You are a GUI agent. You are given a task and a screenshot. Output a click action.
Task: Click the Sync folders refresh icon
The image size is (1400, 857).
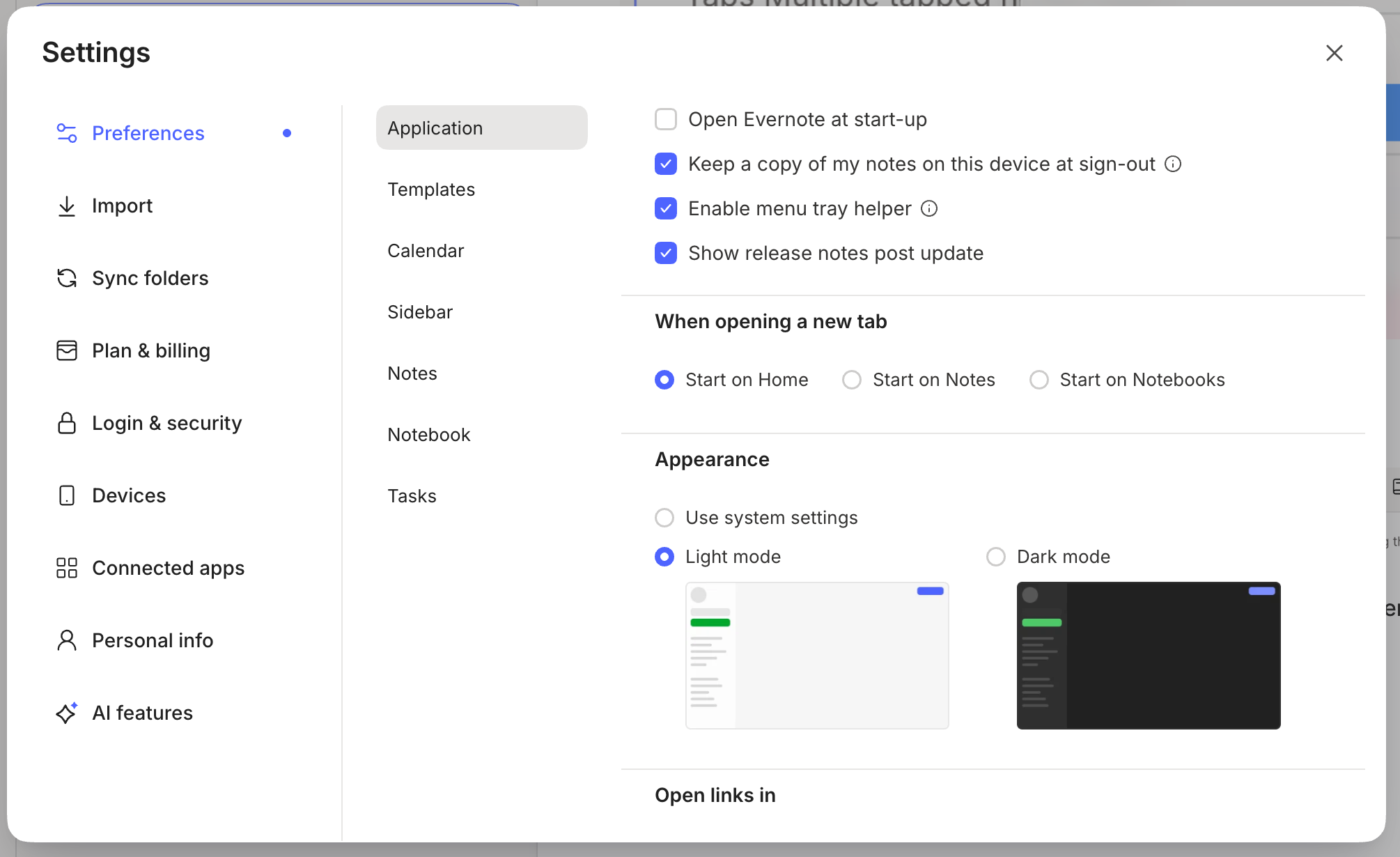(x=67, y=278)
